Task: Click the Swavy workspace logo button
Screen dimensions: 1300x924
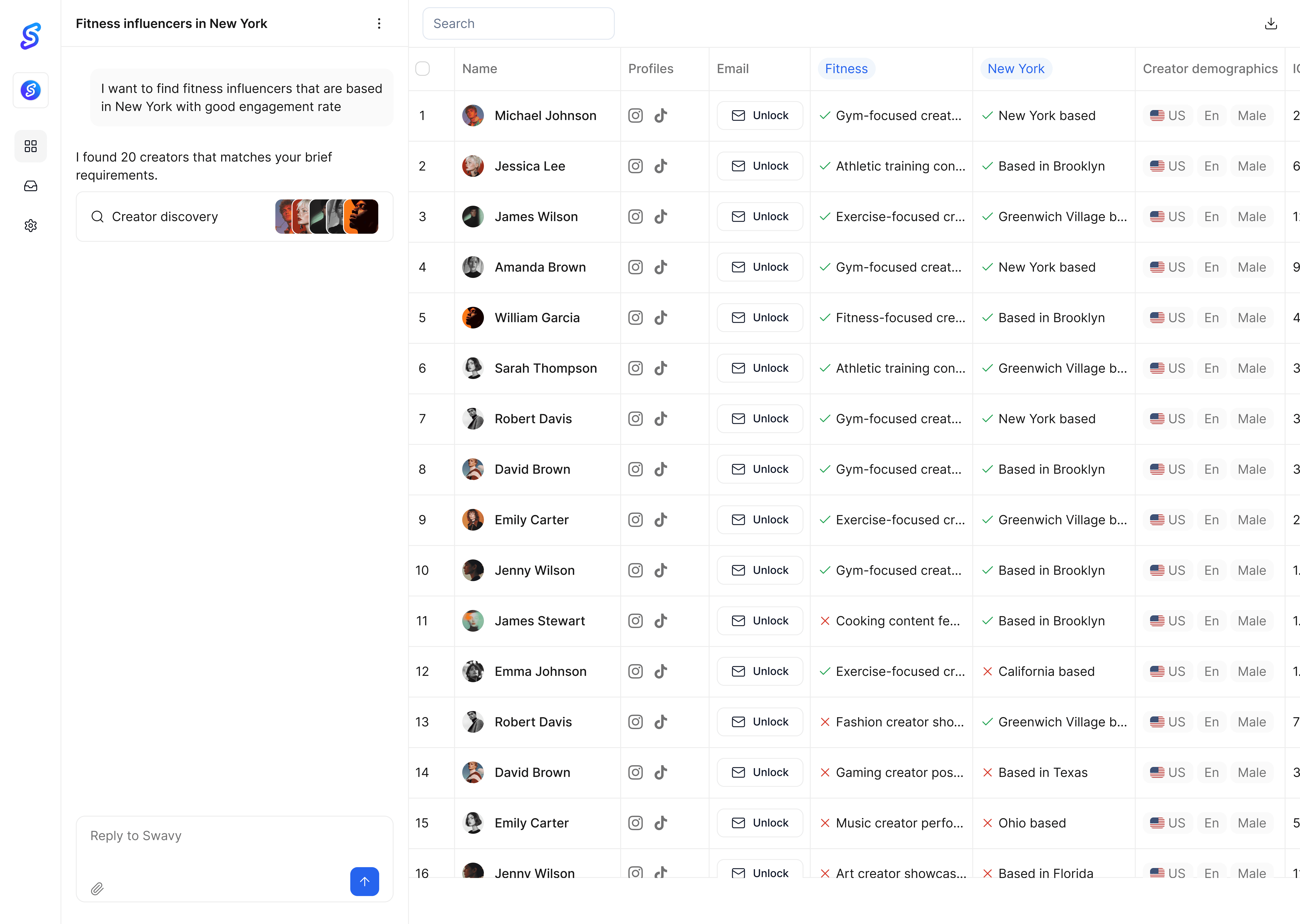Action: click(31, 90)
